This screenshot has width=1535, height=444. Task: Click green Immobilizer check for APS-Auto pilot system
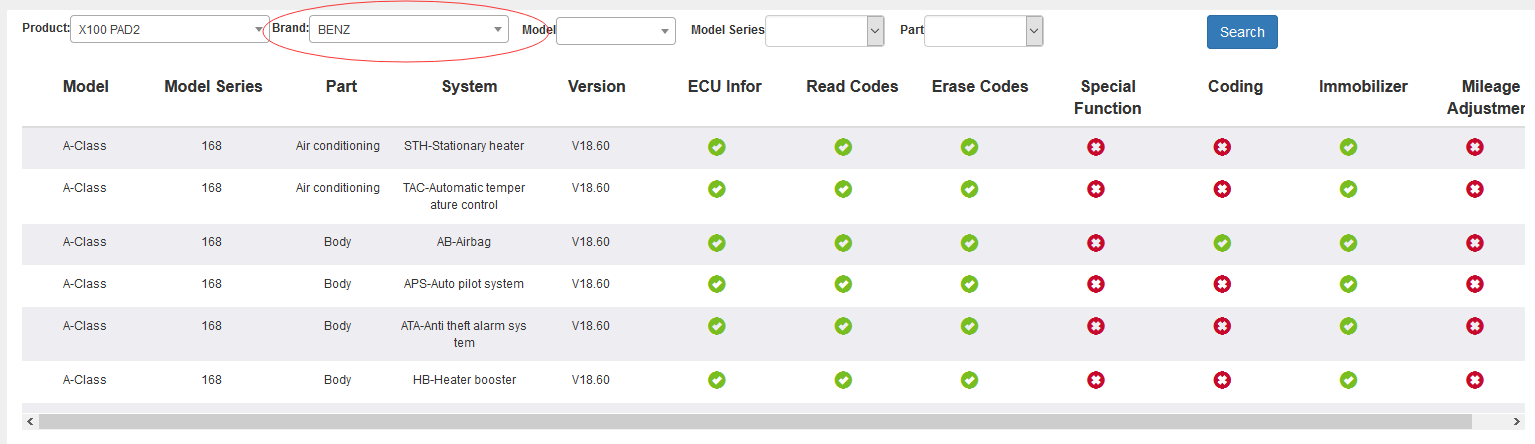tap(1348, 284)
